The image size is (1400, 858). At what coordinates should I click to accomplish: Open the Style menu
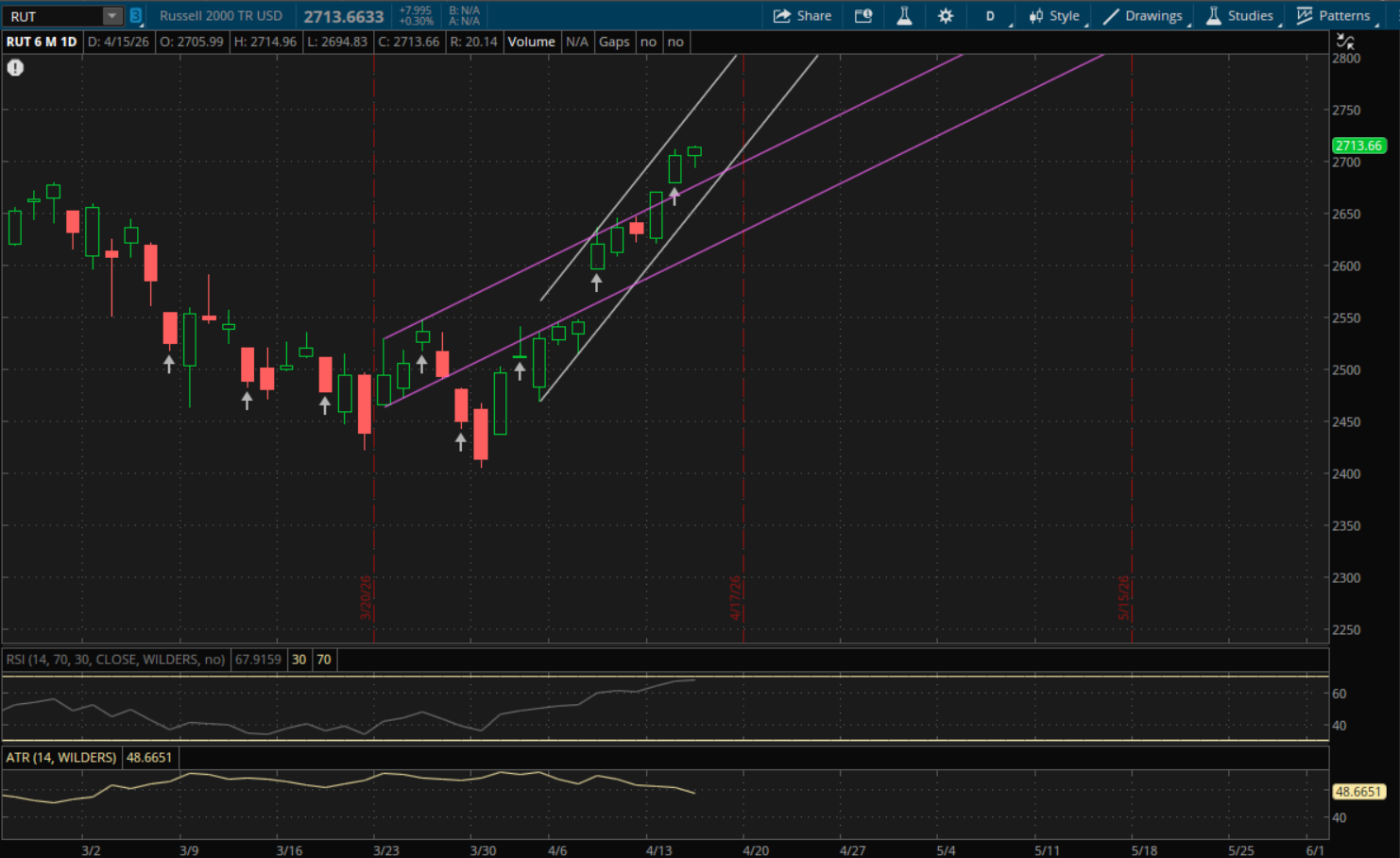tap(1054, 16)
